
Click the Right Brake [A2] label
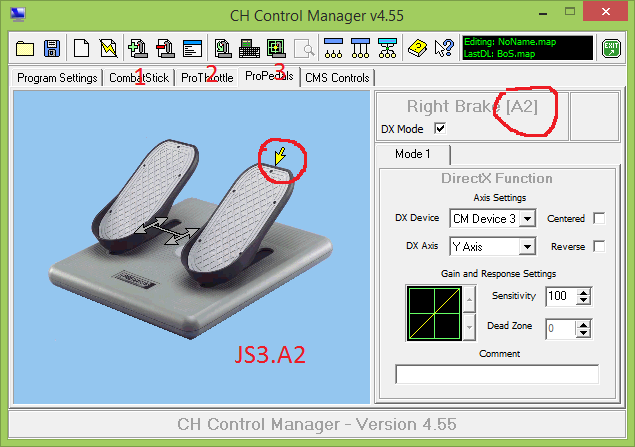tap(472, 106)
